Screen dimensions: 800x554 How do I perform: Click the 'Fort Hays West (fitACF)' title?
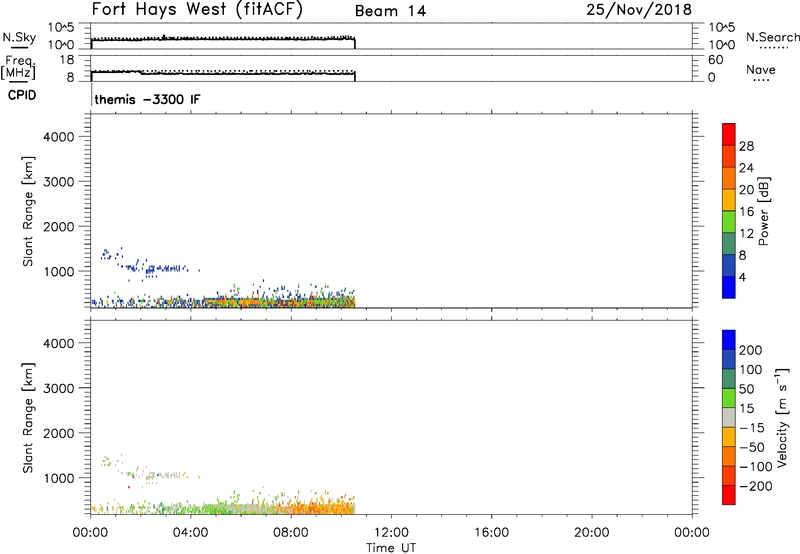197,10
